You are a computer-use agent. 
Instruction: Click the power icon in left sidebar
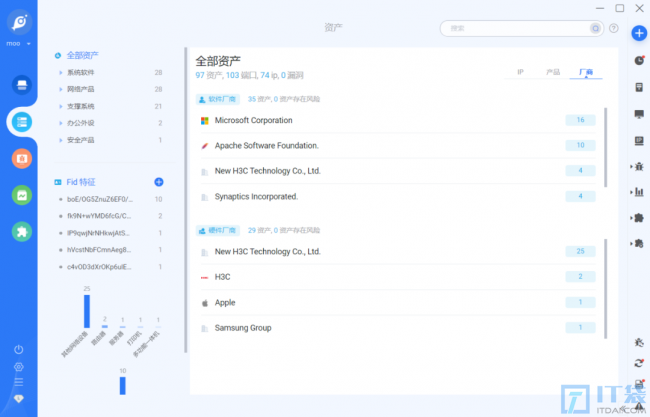pos(19,349)
